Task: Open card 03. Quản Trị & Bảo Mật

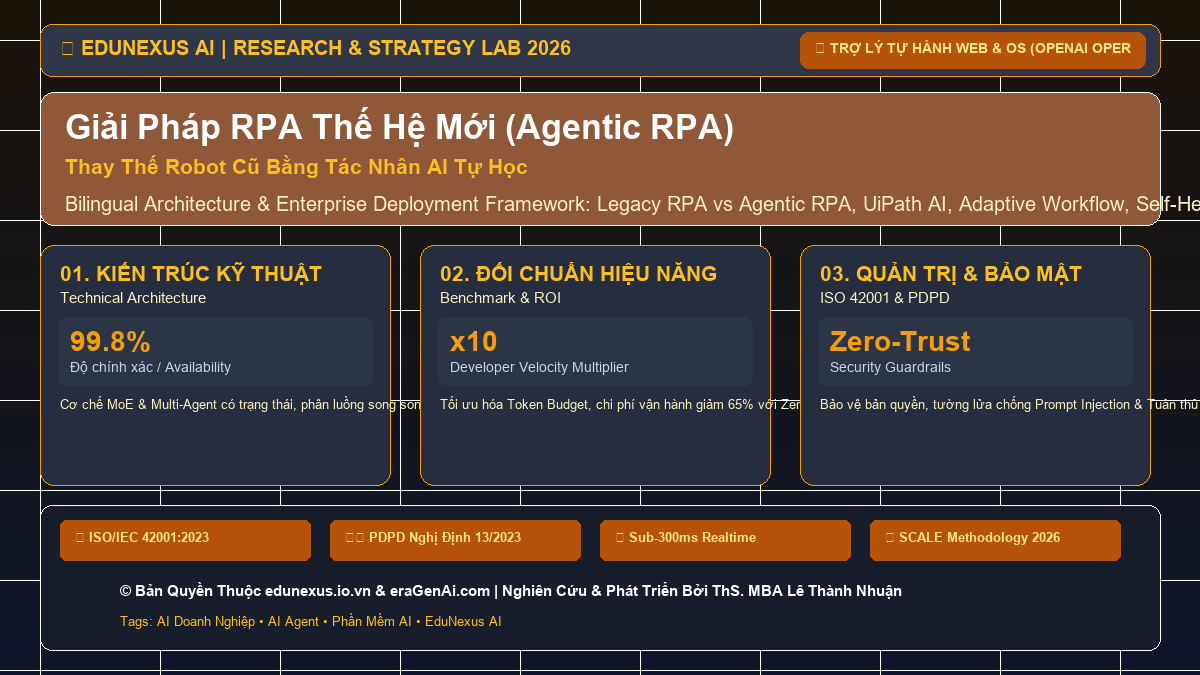Action: pyautogui.click(x=975, y=365)
